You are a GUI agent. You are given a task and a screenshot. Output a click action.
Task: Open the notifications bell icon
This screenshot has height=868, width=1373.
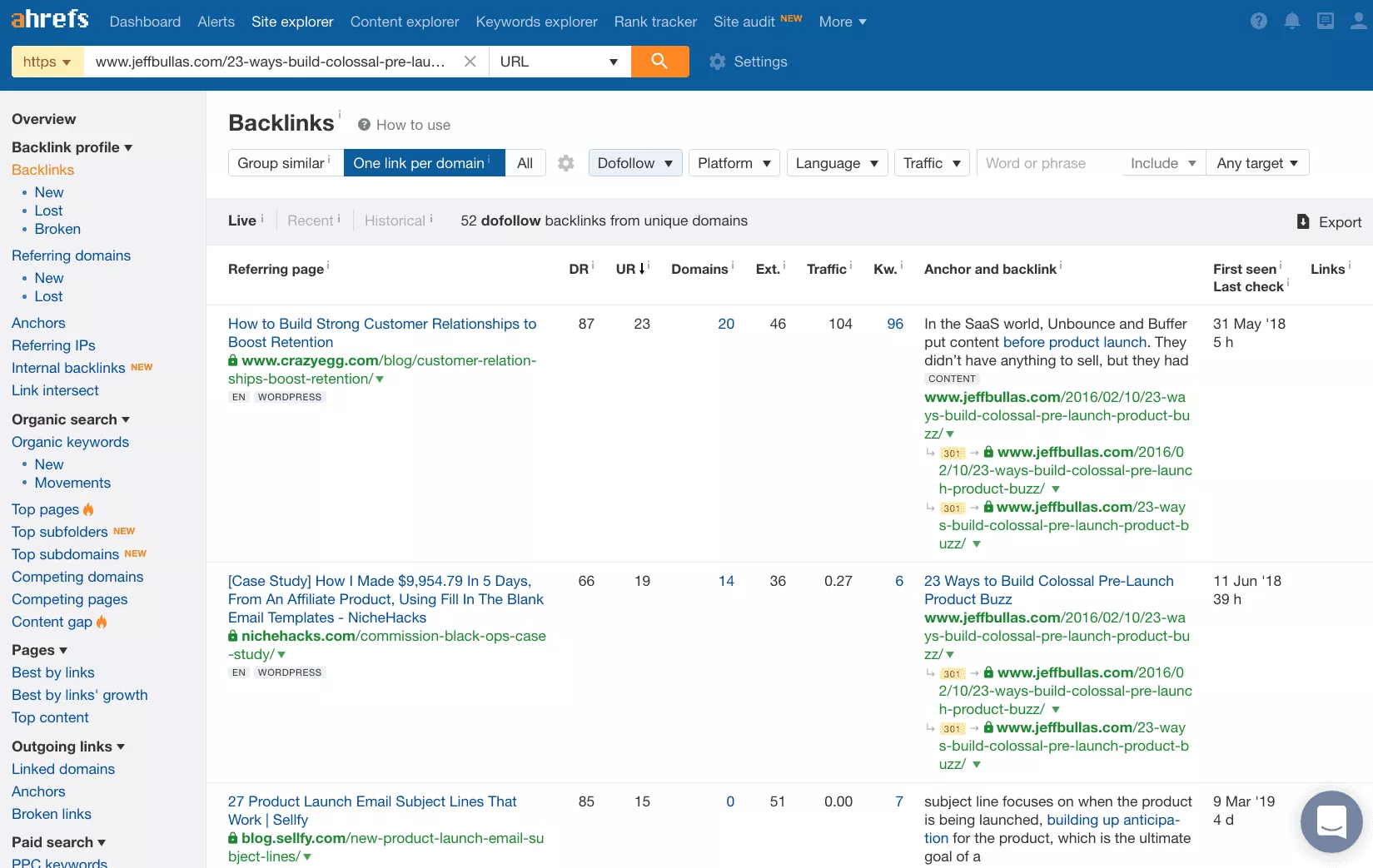[1292, 22]
